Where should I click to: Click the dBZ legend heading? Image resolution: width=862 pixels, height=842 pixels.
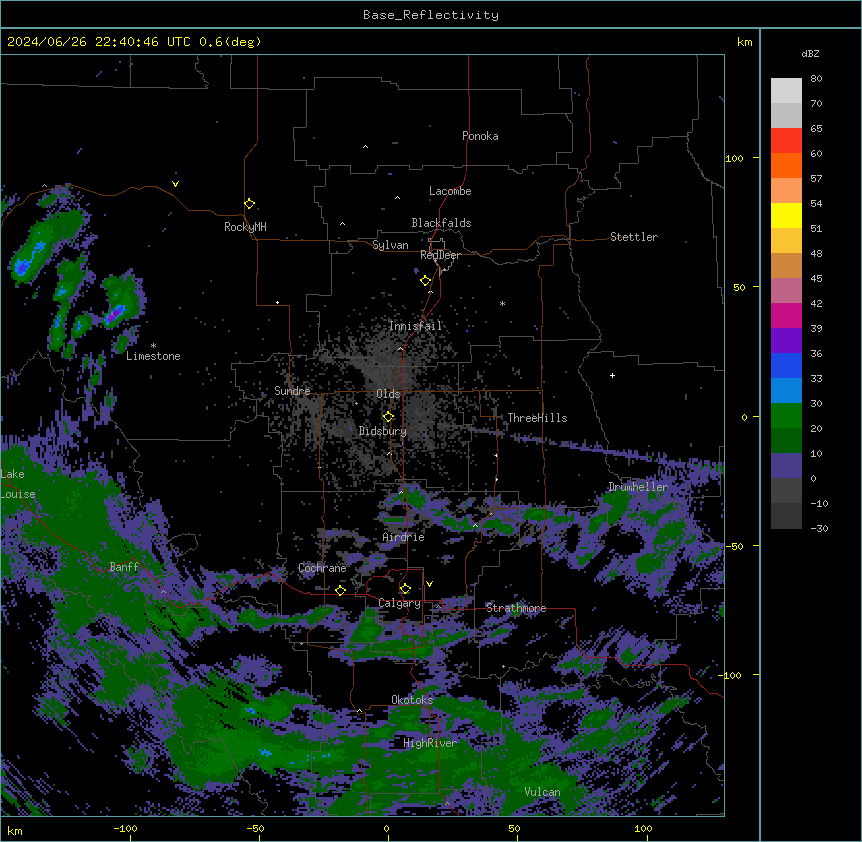pos(810,53)
